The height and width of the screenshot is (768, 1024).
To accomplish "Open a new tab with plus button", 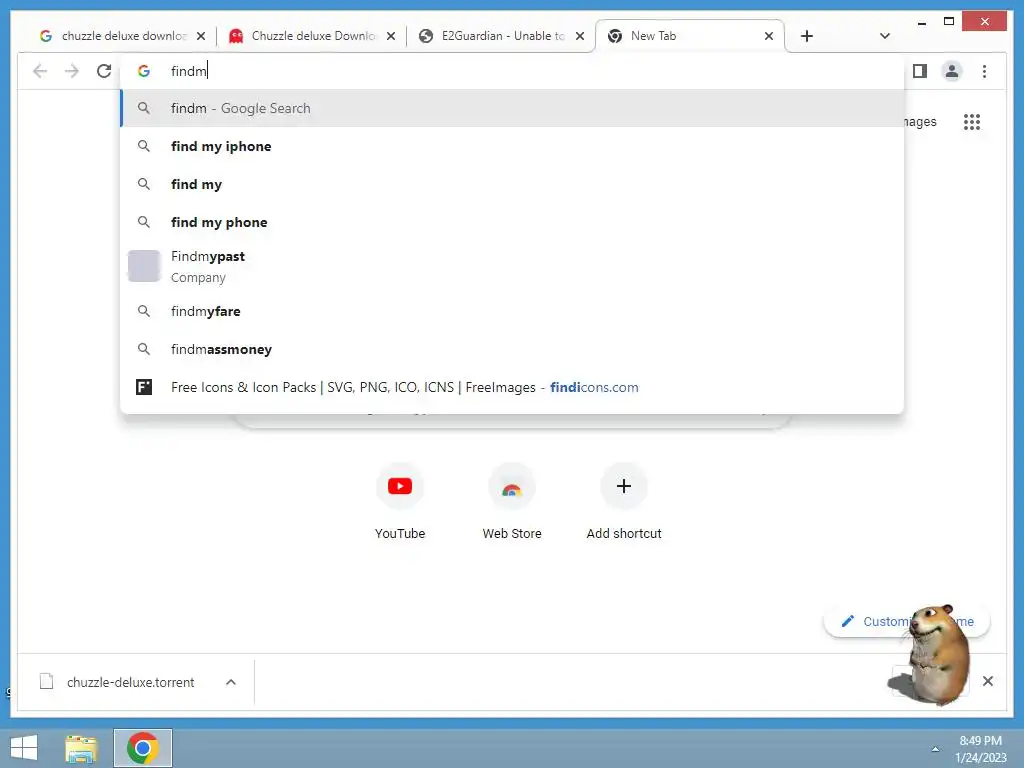I will (x=807, y=36).
